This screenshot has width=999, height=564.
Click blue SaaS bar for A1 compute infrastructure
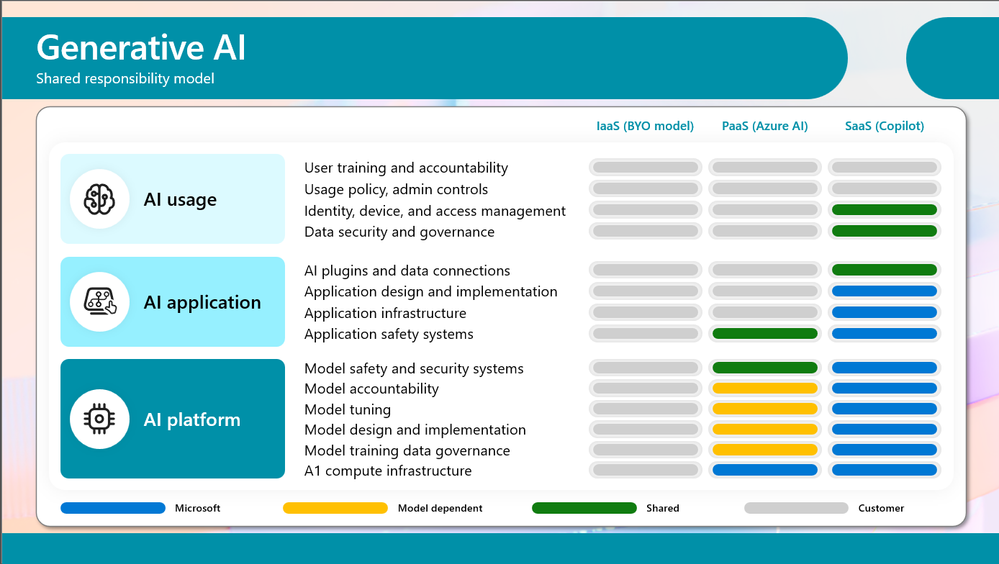[x=884, y=470]
